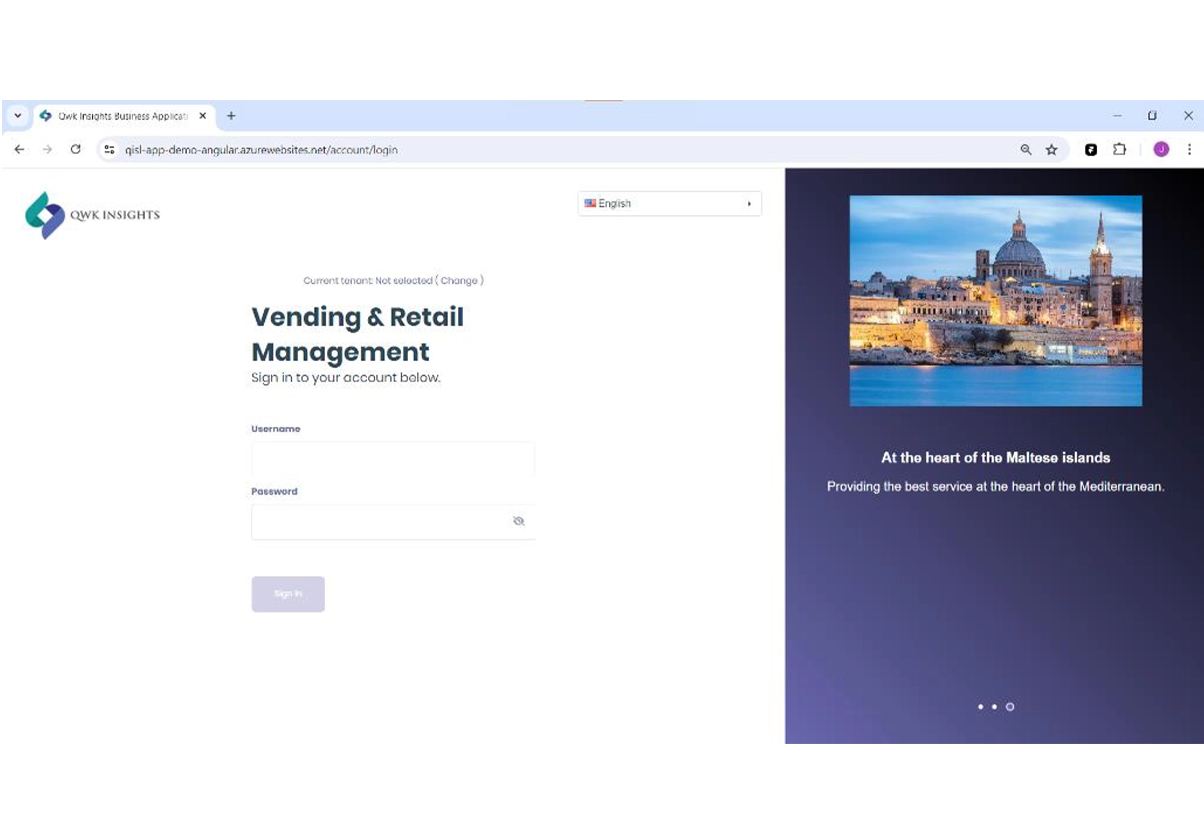Image resolution: width=1204 pixels, height=820 pixels.
Task: Select the third carousel indicator dot
Action: pos(1010,707)
